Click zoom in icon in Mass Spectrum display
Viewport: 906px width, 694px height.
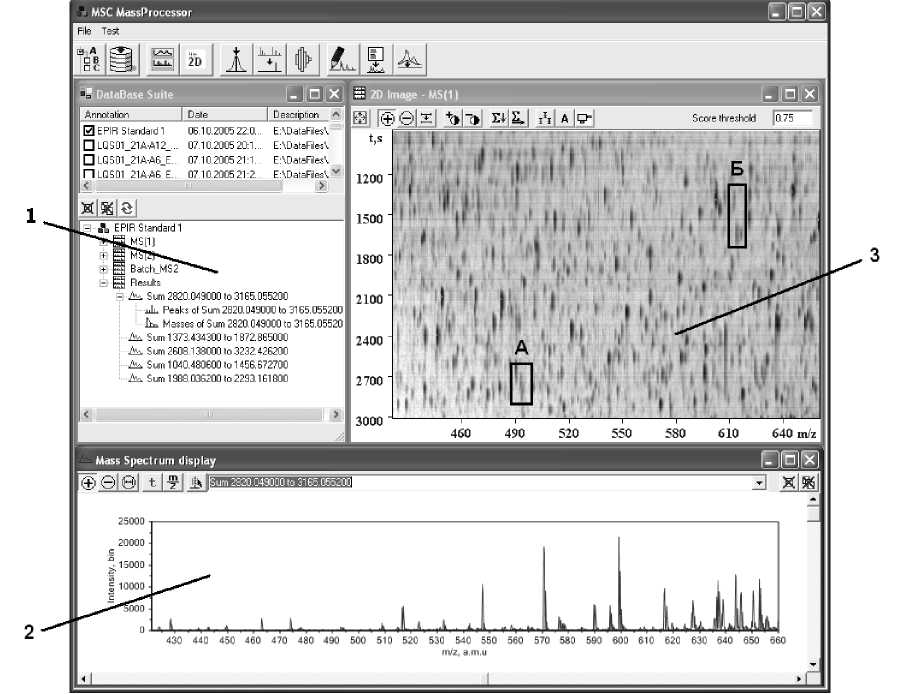[89, 482]
